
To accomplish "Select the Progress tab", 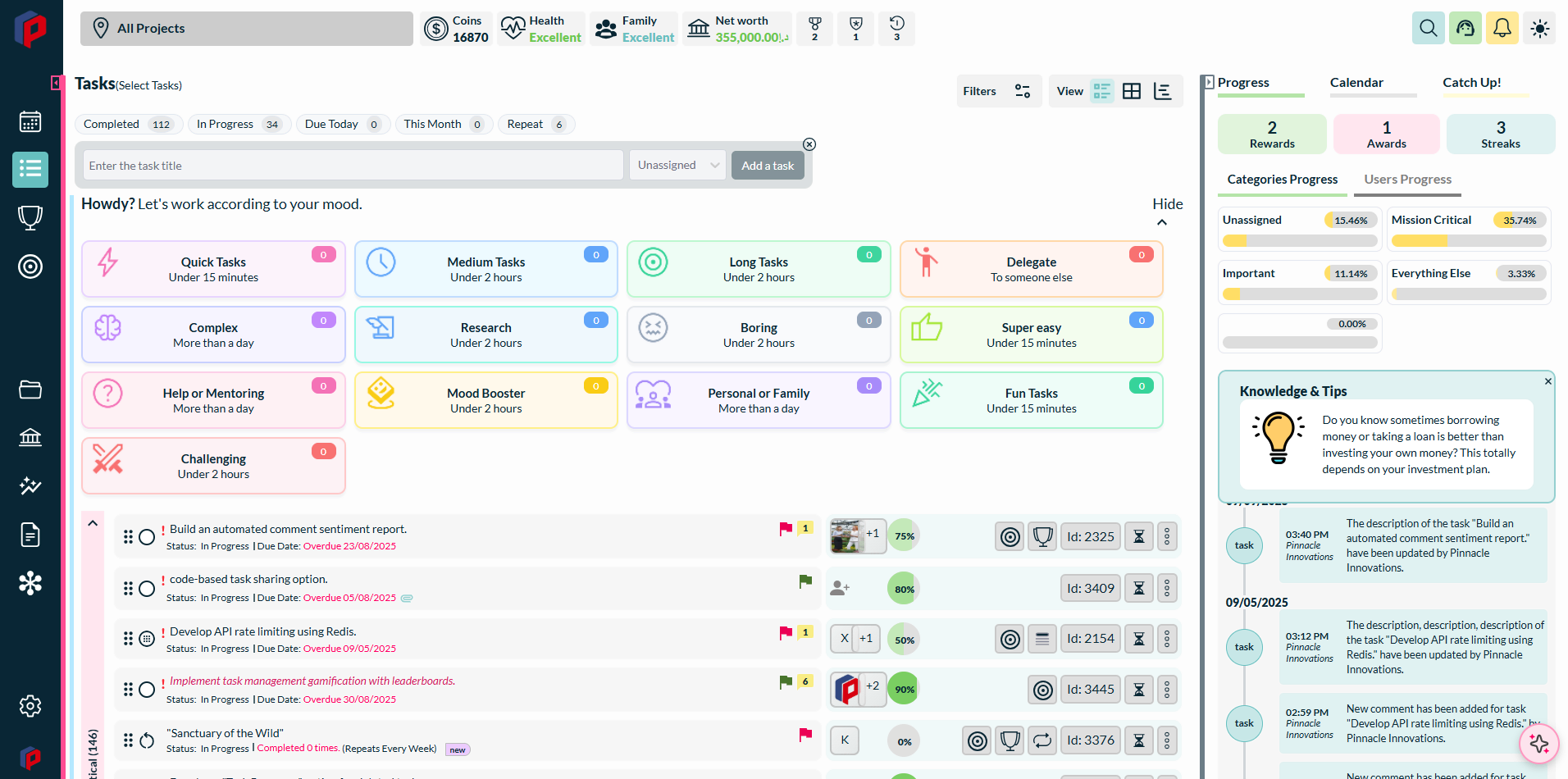I will coord(1243,83).
